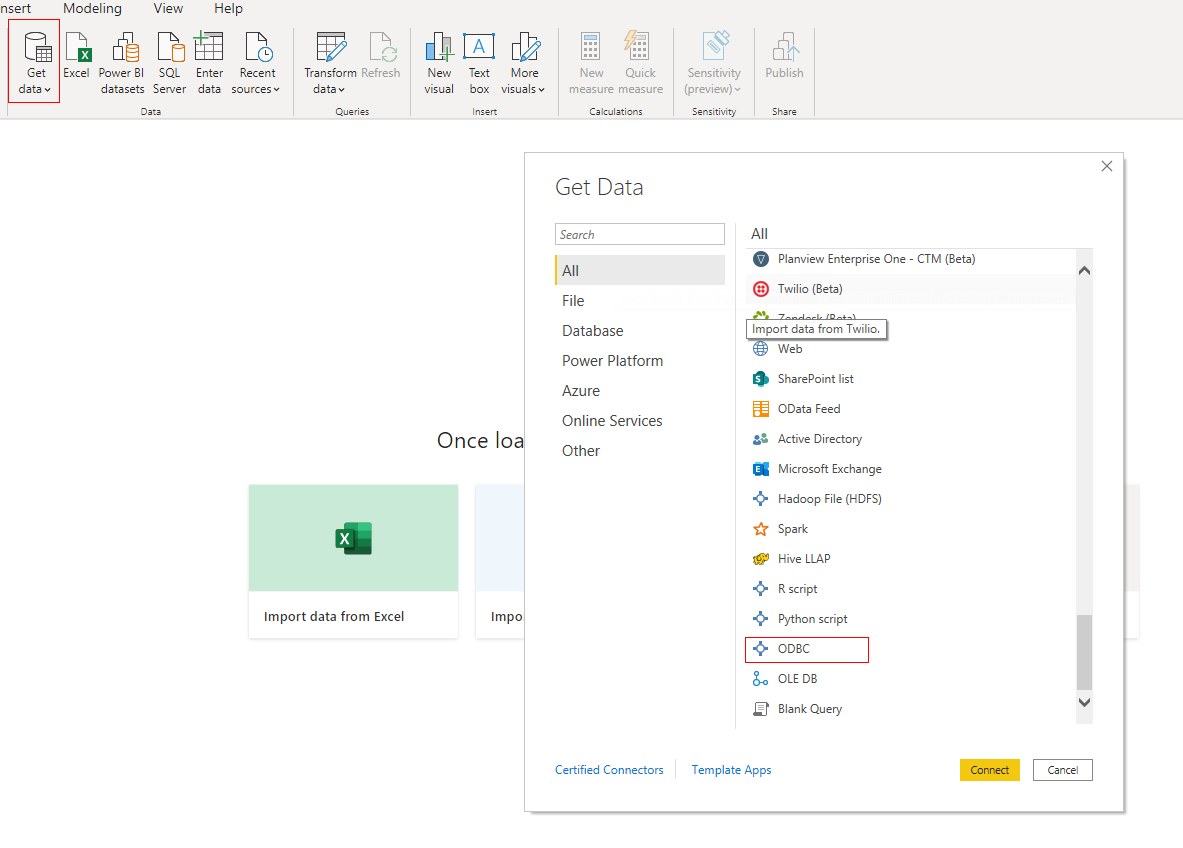Open Power BI datasets from ribbon
This screenshot has width=1183, height=848.
click(122, 63)
